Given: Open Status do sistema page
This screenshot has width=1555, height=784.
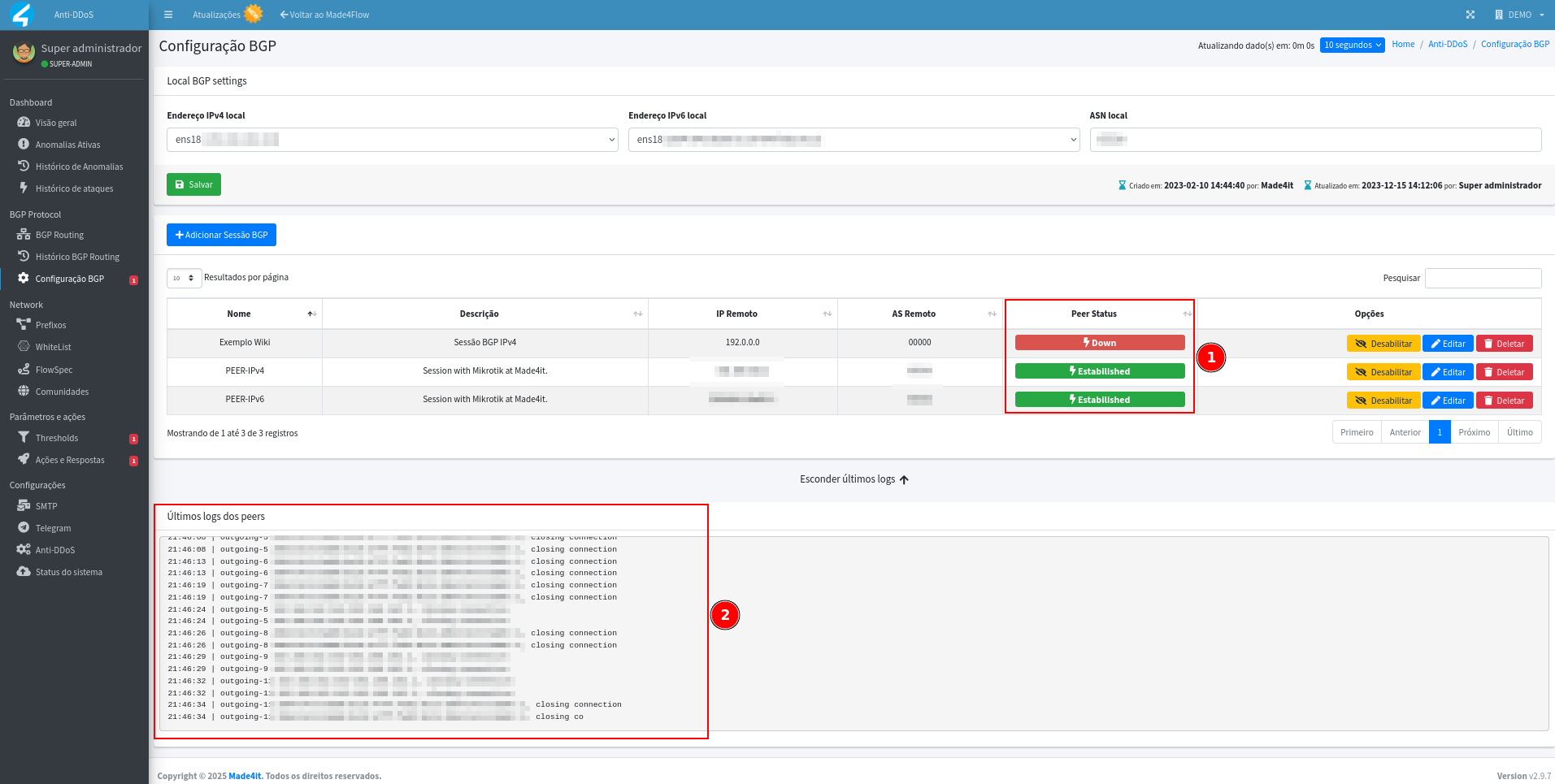Looking at the screenshot, I should coord(68,572).
